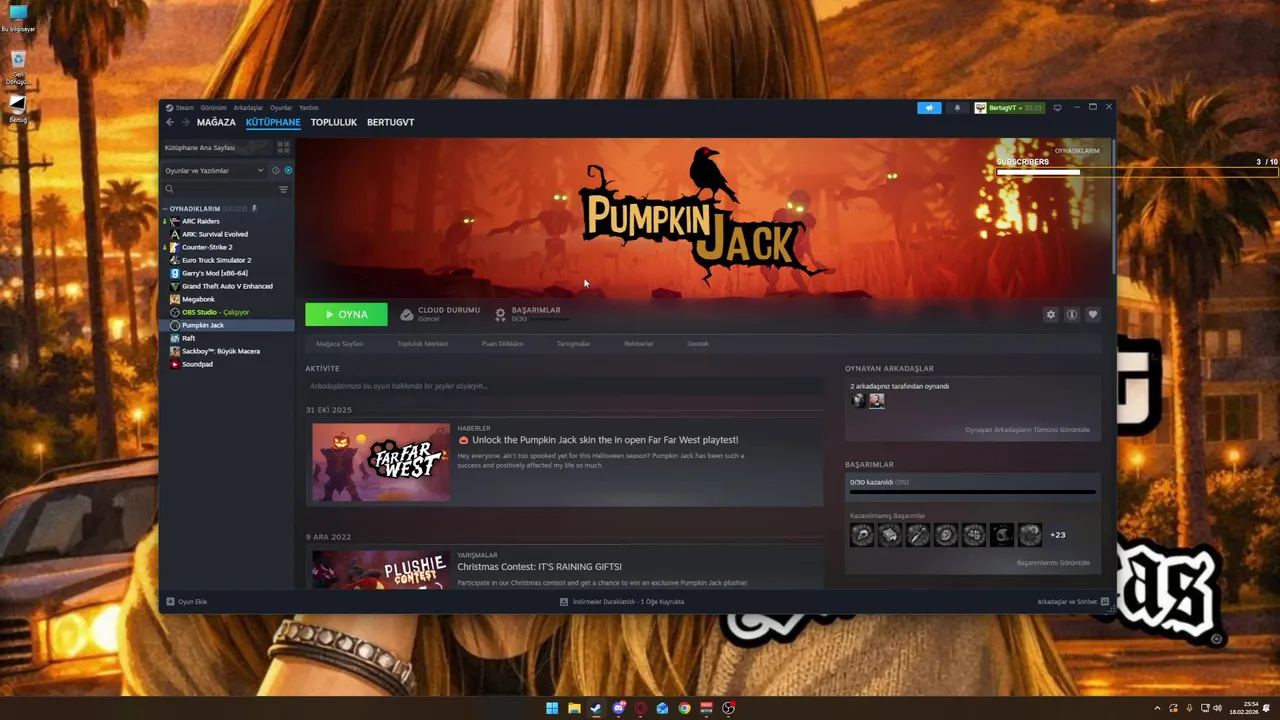Screen dimensions: 1280x720
Task: Click the Steam announcements megaphone icon
Action: (929, 108)
